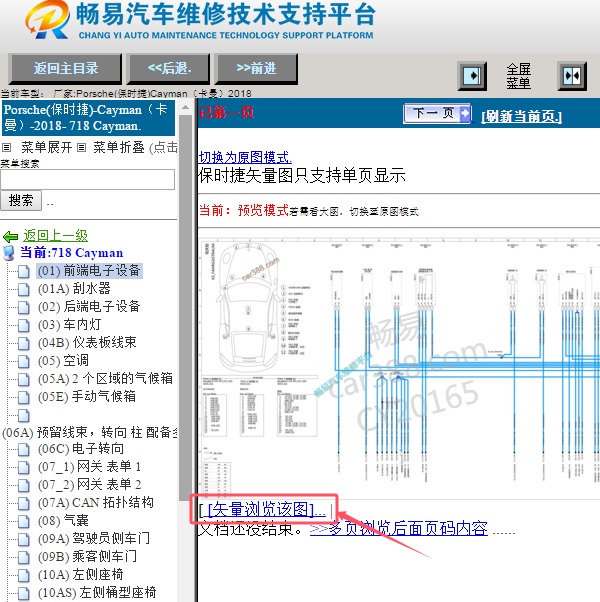Open (05A) 2 个区域的气候箱 item
This screenshot has height=602, width=600.
[105, 379]
